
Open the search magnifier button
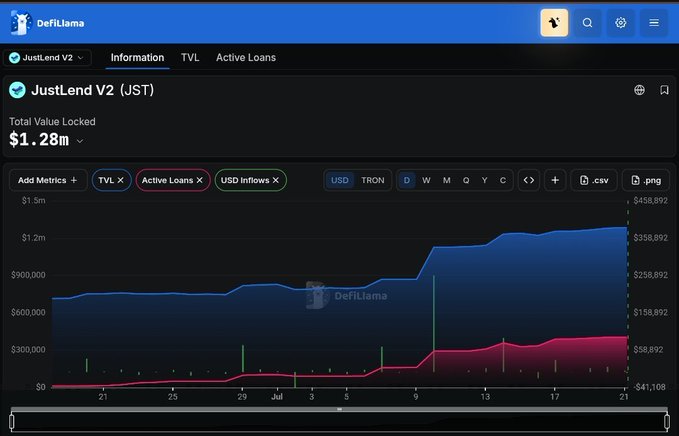pyautogui.click(x=587, y=23)
